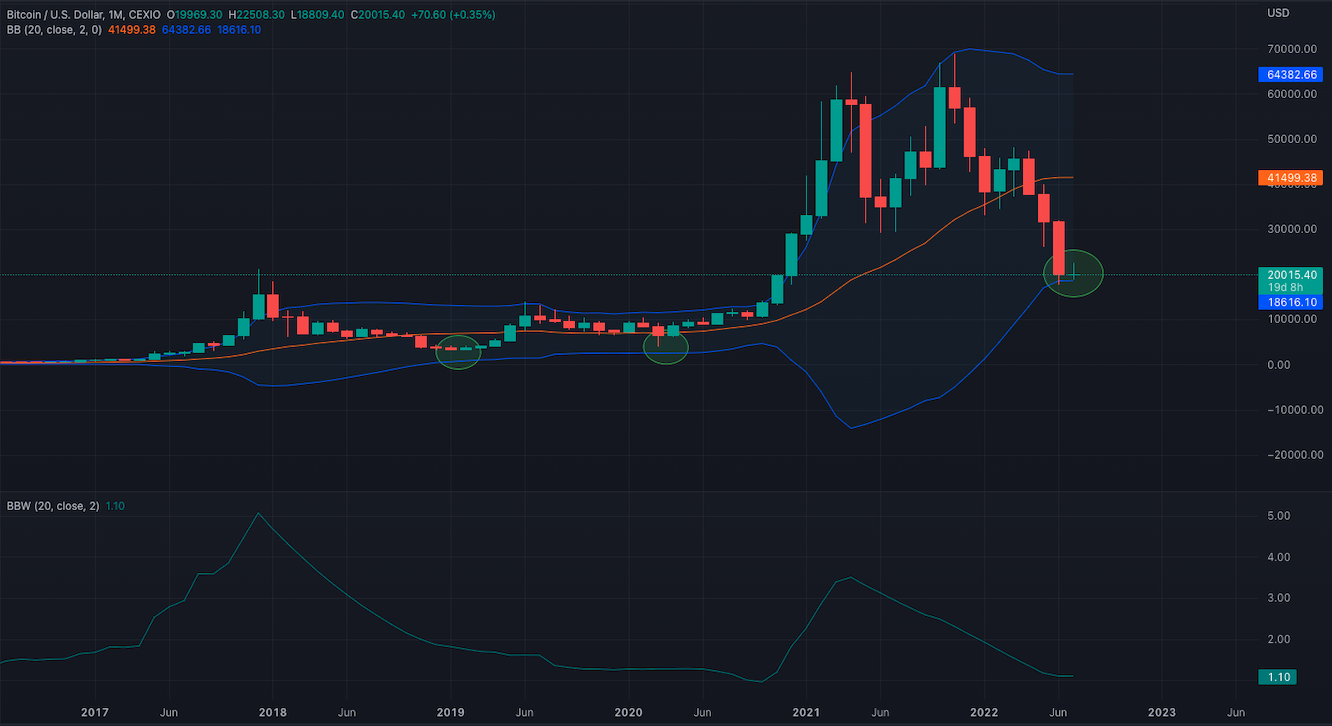
Task: Click the 5.00 label on BBW scale
Action: coord(1277,516)
